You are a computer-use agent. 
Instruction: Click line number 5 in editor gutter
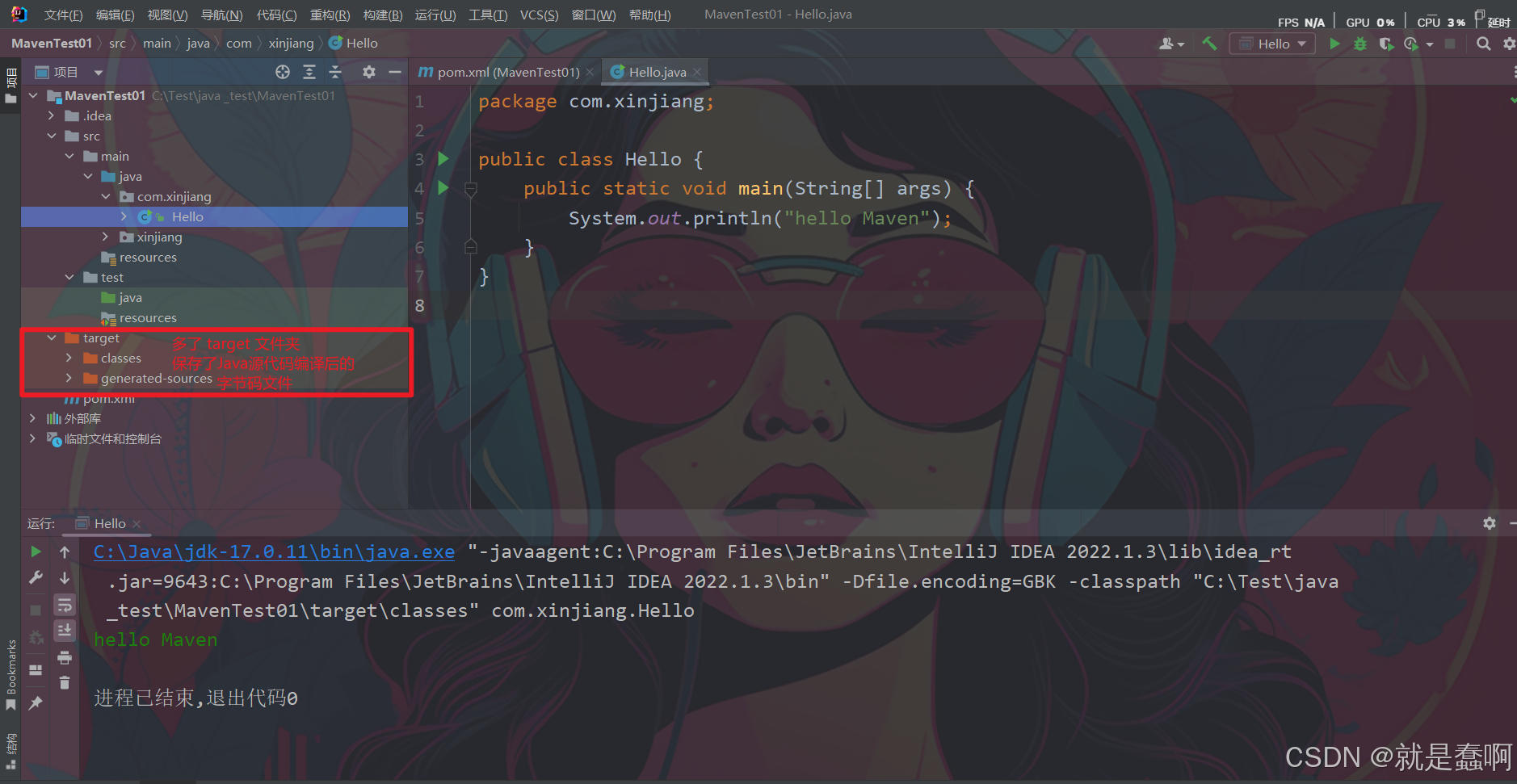[x=419, y=218]
